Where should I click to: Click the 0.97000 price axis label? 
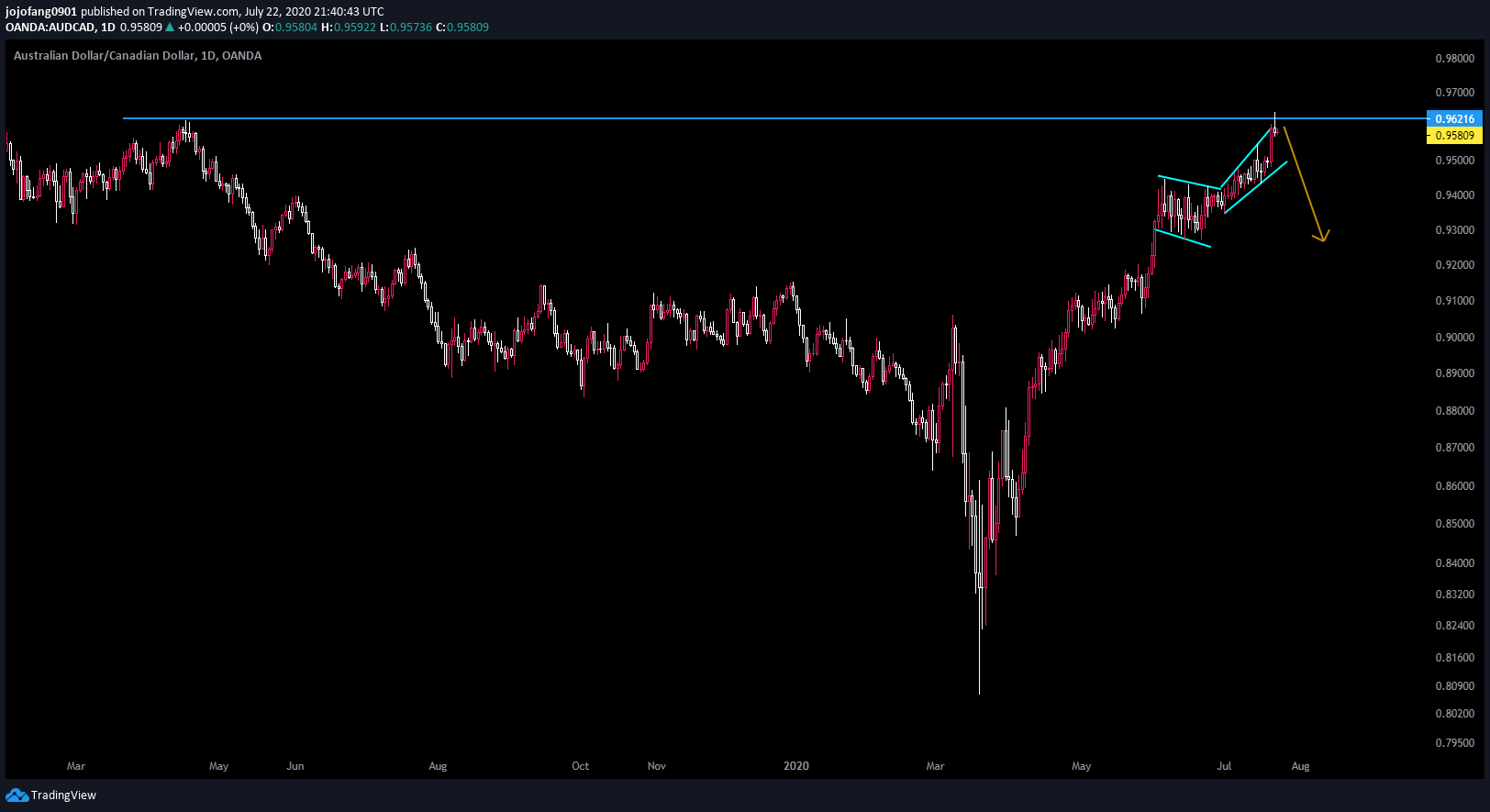(x=1455, y=93)
